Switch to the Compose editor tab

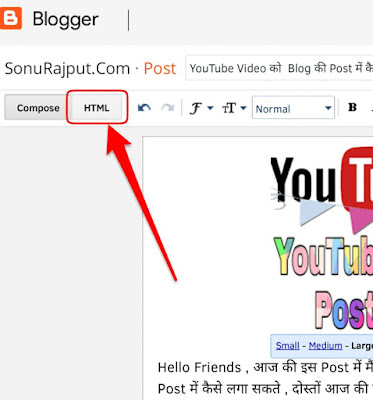click(38, 108)
